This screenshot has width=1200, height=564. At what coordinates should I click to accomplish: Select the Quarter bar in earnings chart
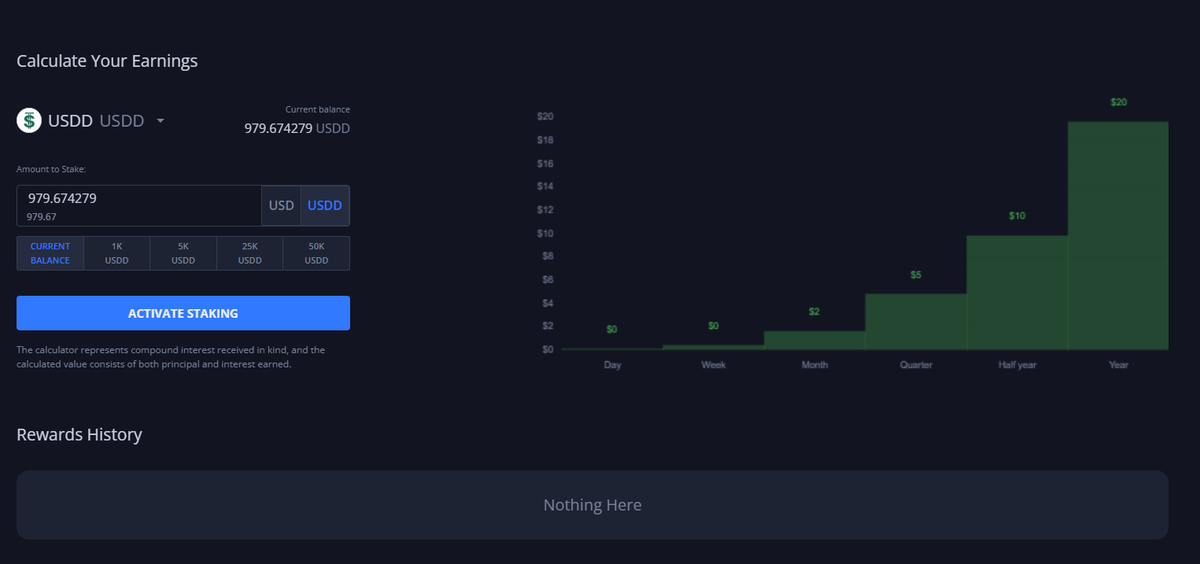click(x=916, y=322)
